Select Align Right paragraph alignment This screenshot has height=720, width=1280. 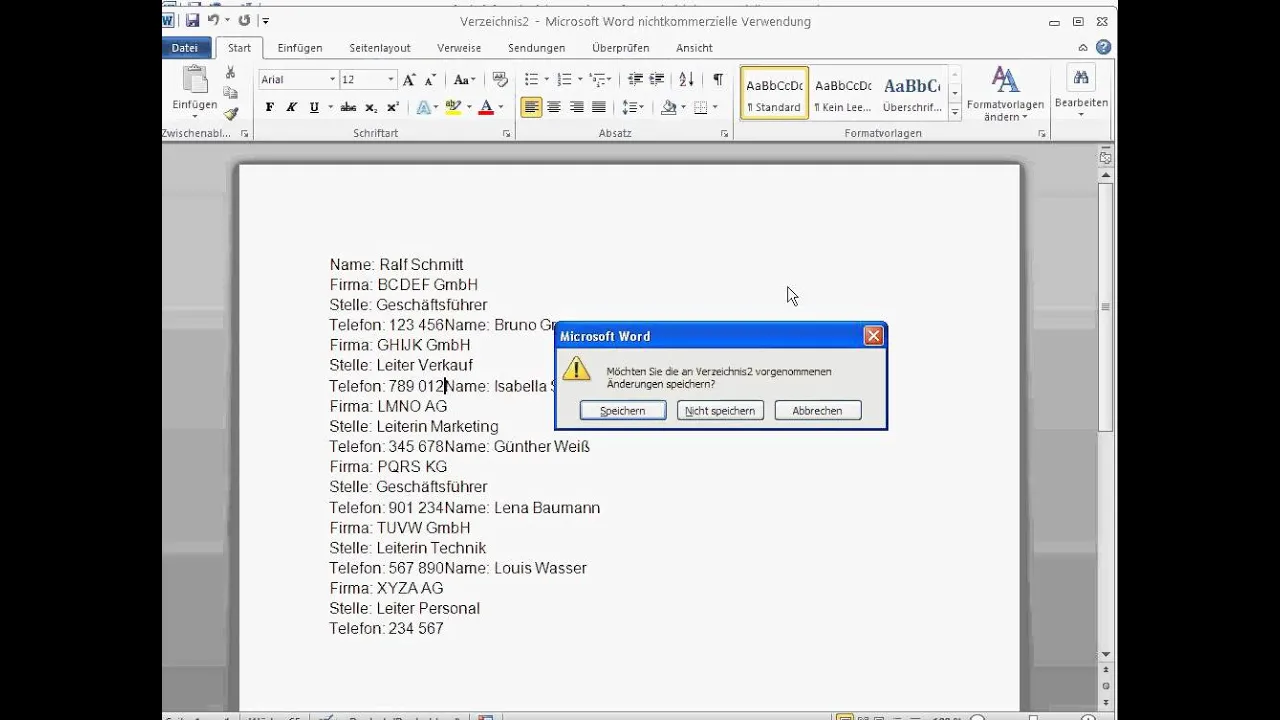point(576,107)
